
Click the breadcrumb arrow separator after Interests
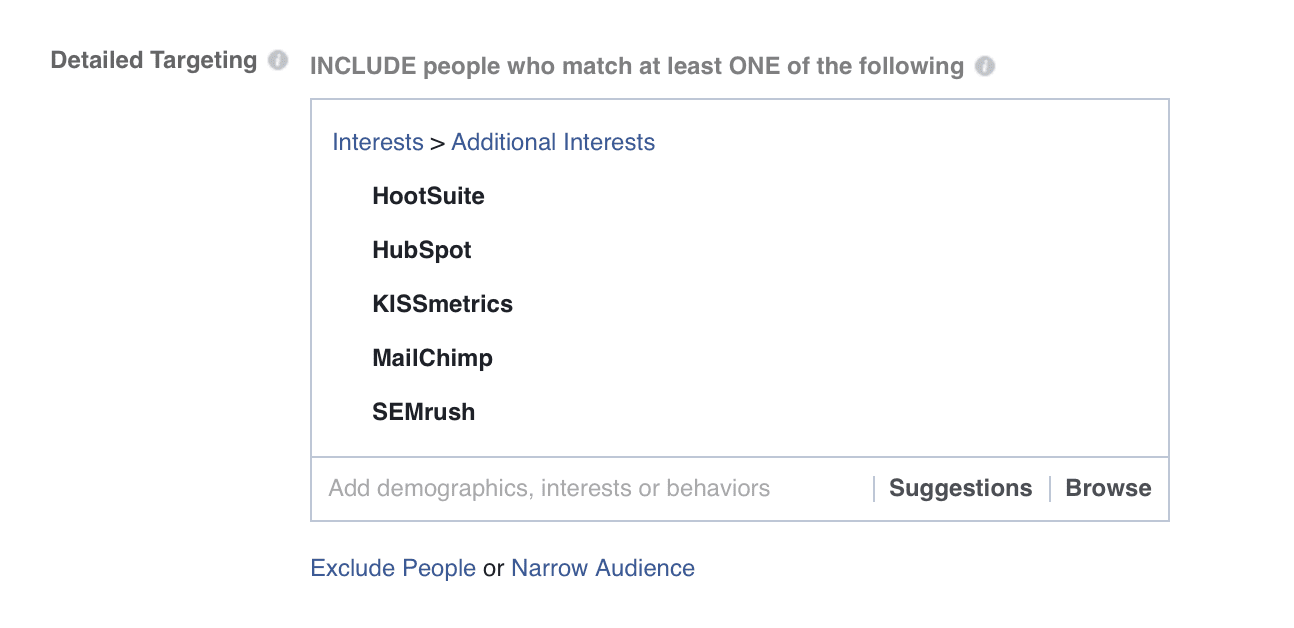pos(437,143)
